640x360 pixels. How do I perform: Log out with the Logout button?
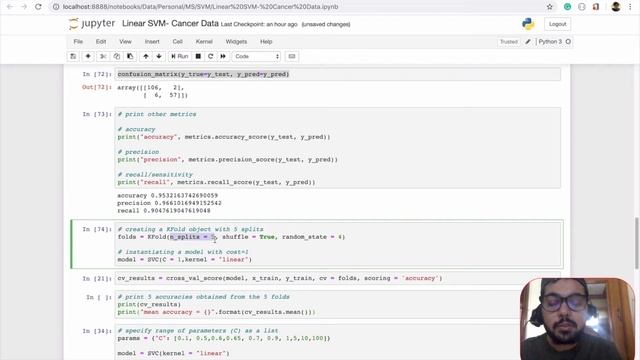coord(558,24)
